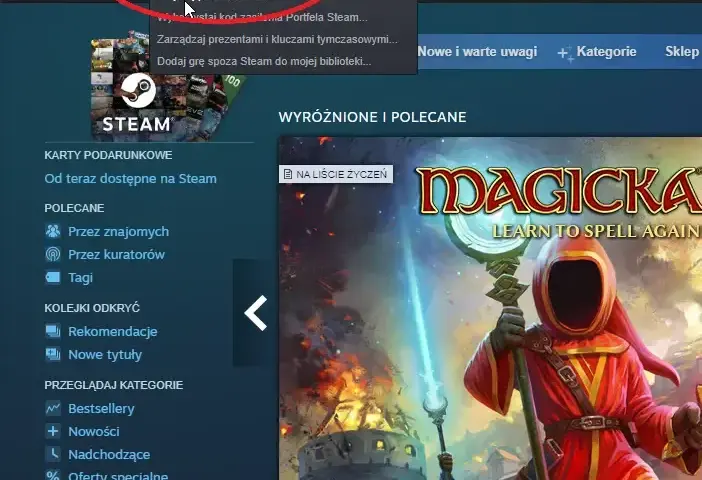The width and height of the screenshot is (702, 480).
Task: Open the Steam gift cards thumbnail
Action: (x=166, y=86)
